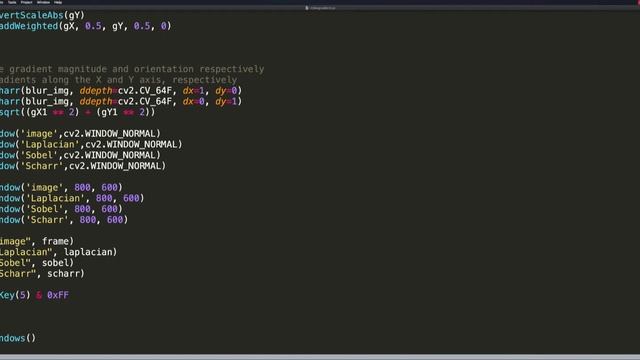
Task: Click 'image',cv2.WINDOW_NORMAL line
Action: tap(80, 134)
